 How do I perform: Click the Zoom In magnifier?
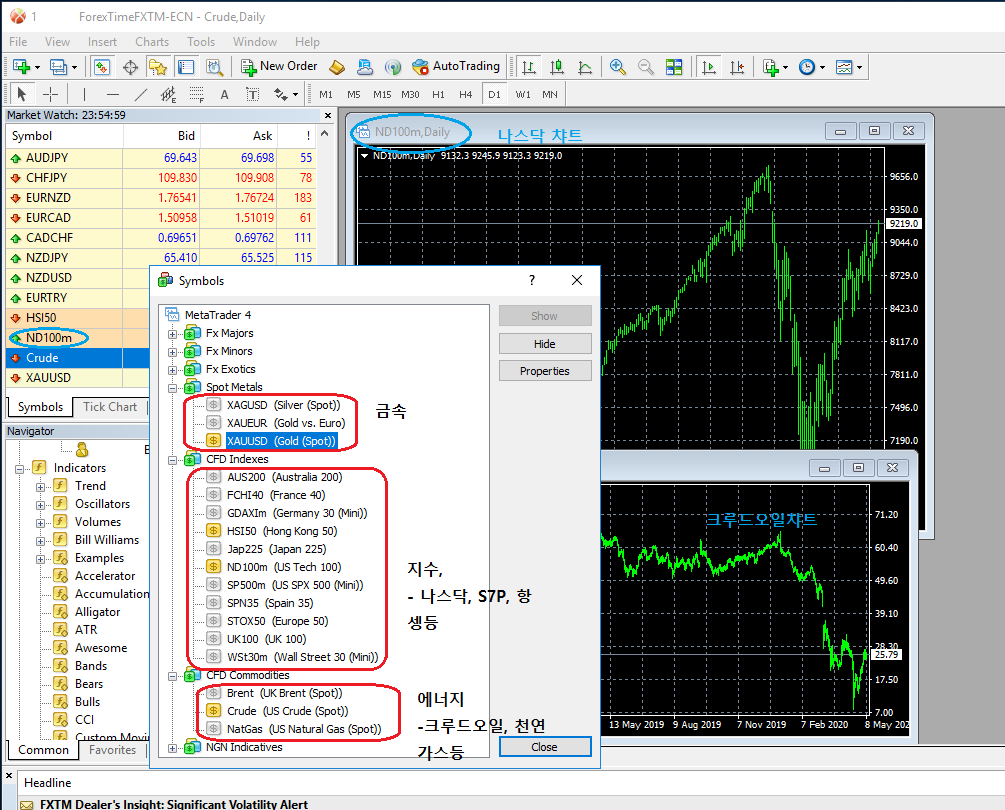click(618, 67)
